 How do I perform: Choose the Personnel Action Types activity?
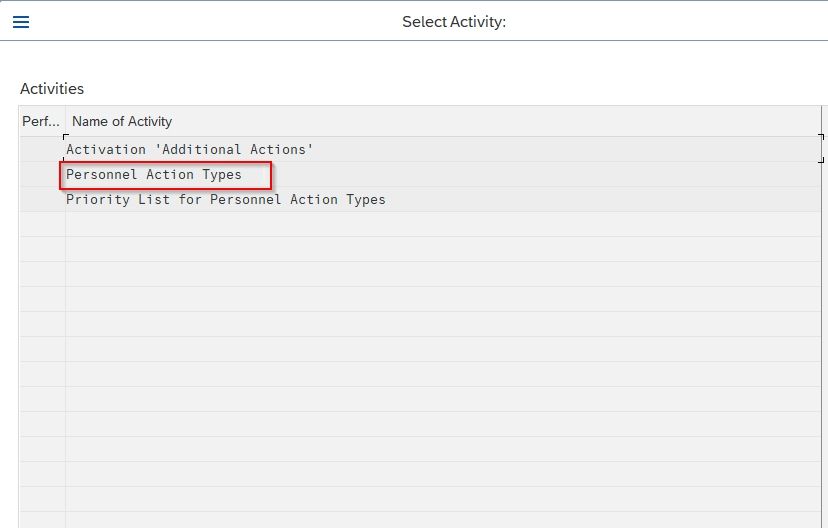point(153,175)
